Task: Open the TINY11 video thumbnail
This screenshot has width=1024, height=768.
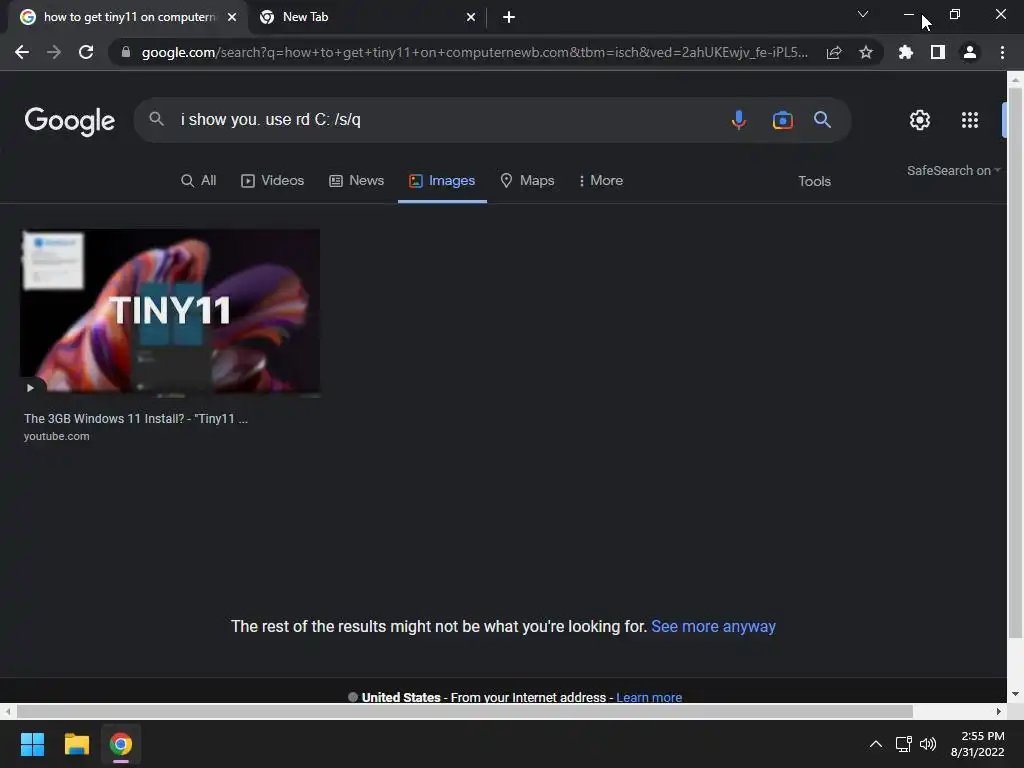Action: click(170, 312)
